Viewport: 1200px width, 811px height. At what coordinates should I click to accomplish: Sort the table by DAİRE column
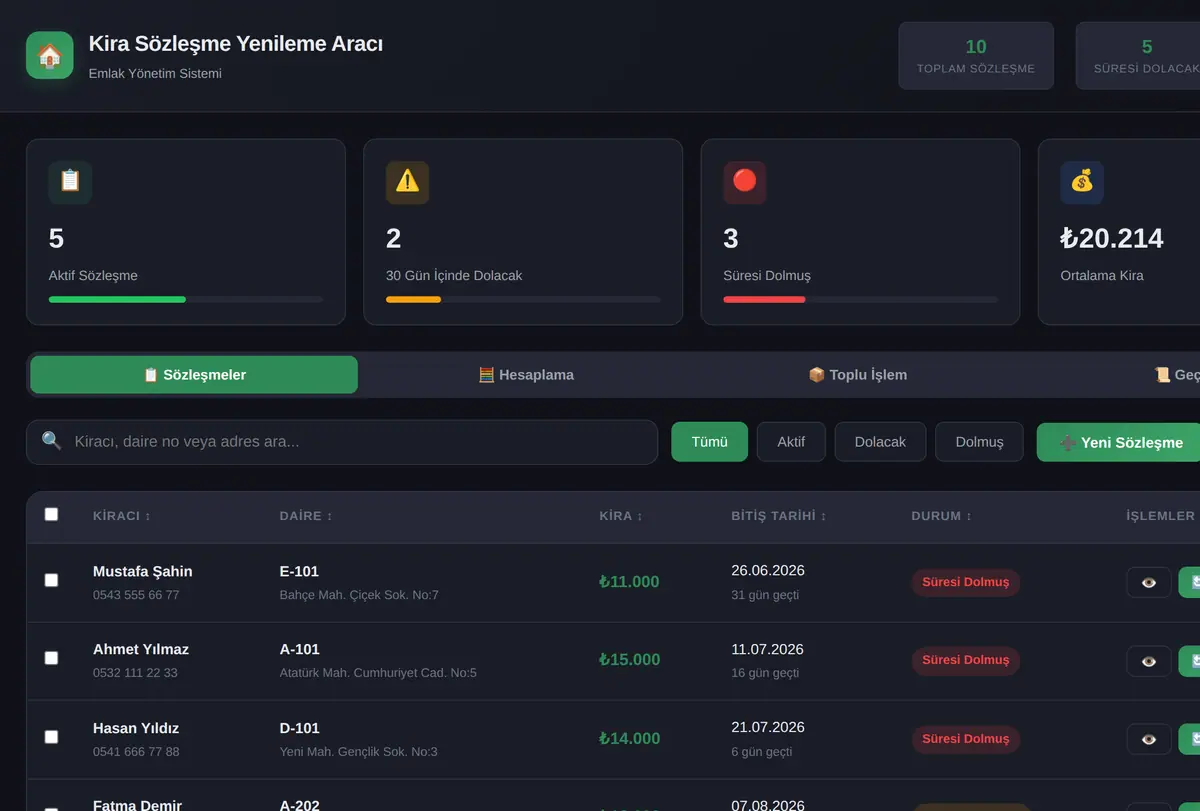pos(306,516)
